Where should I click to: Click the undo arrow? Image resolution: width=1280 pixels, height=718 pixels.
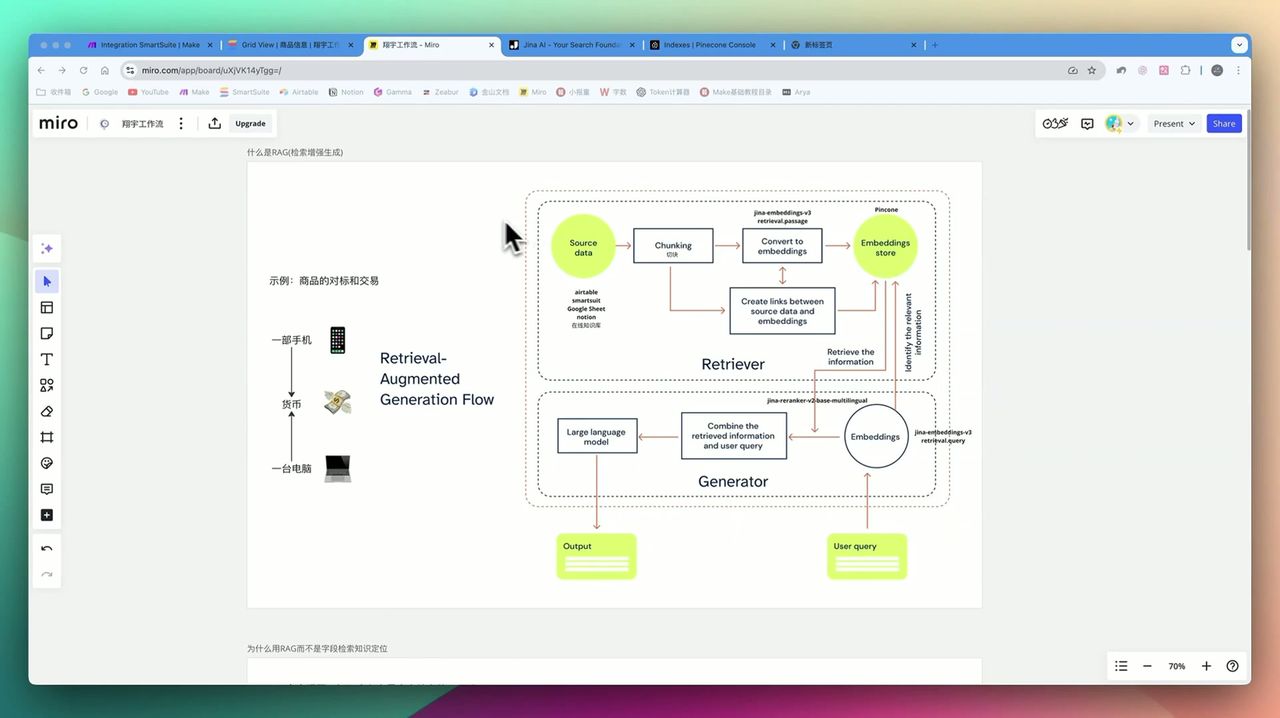tap(47, 549)
